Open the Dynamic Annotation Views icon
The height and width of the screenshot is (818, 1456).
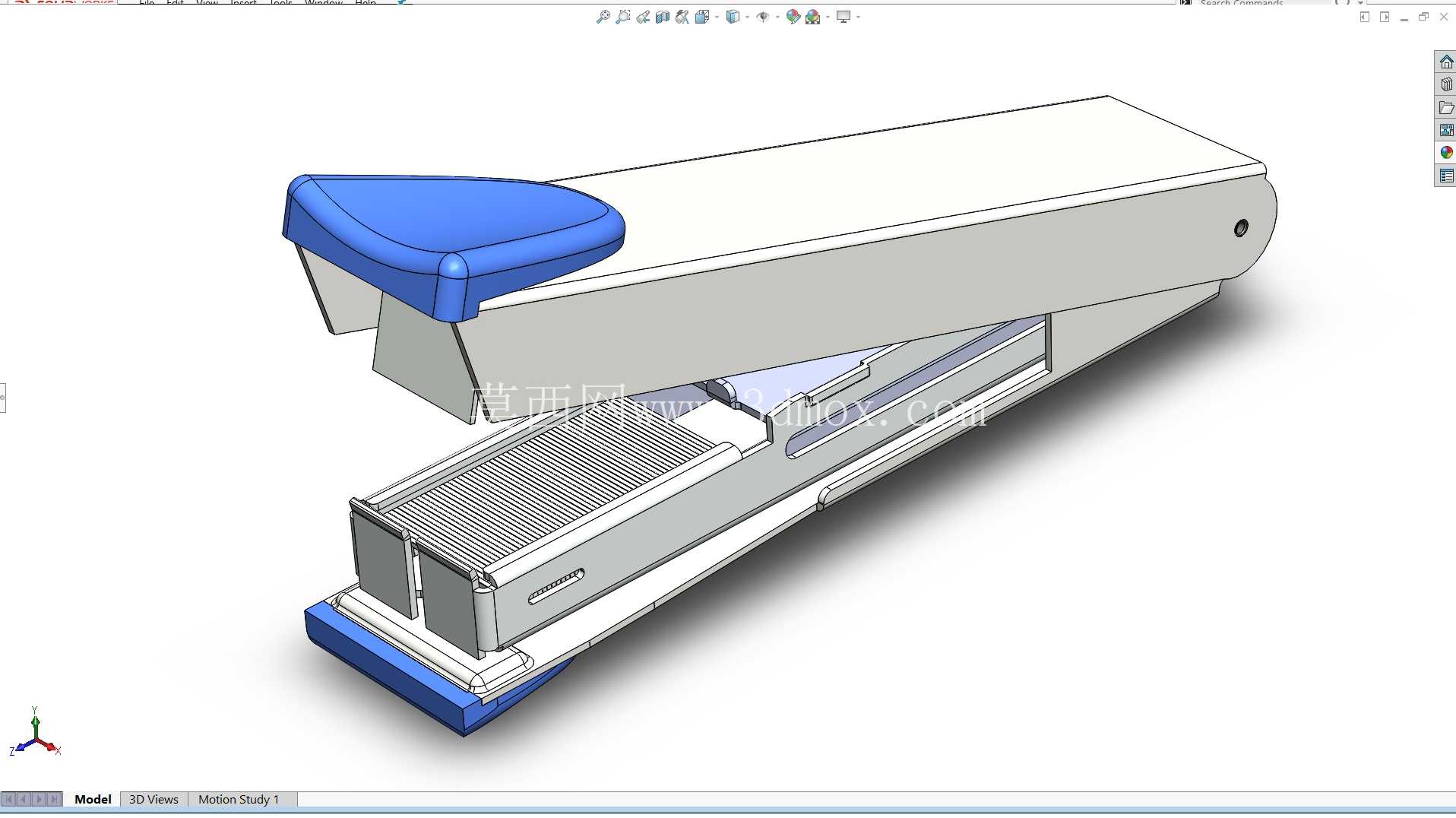coord(682,17)
